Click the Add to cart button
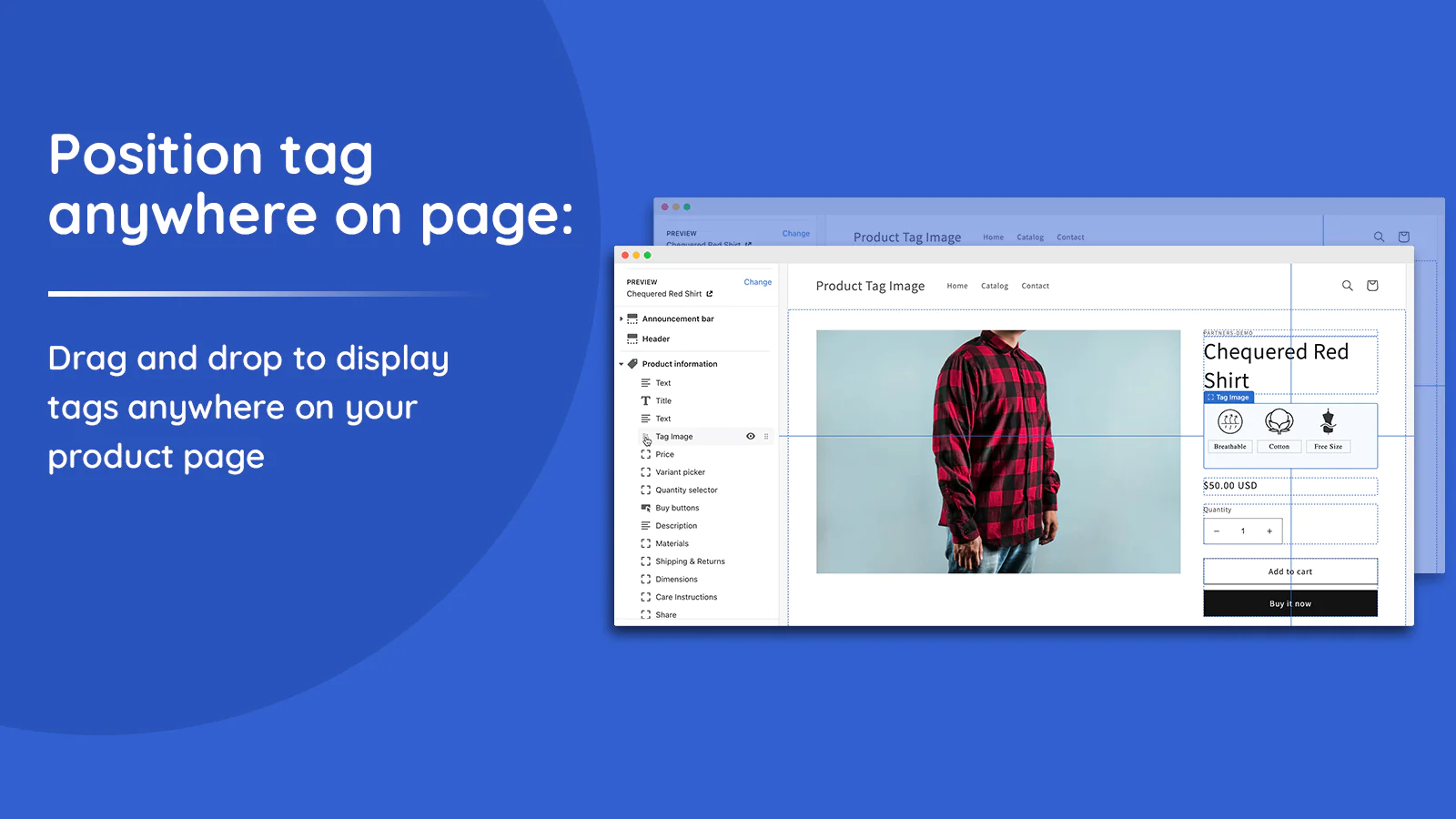This screenshot has height=819, width=1456. click(1290, 571)
